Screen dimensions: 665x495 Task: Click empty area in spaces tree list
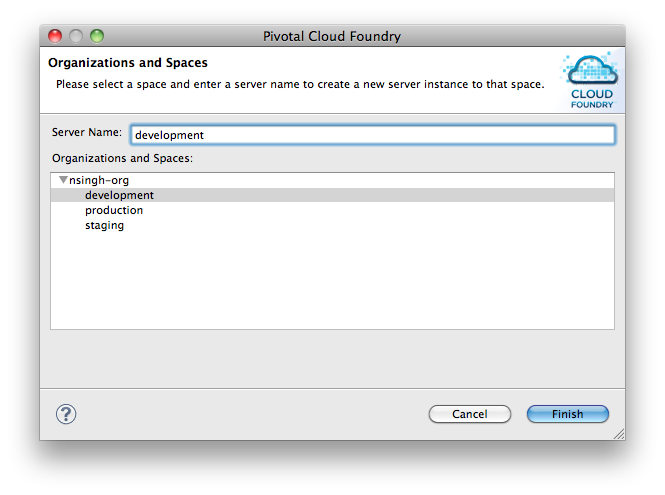click(x=332, y=280)
